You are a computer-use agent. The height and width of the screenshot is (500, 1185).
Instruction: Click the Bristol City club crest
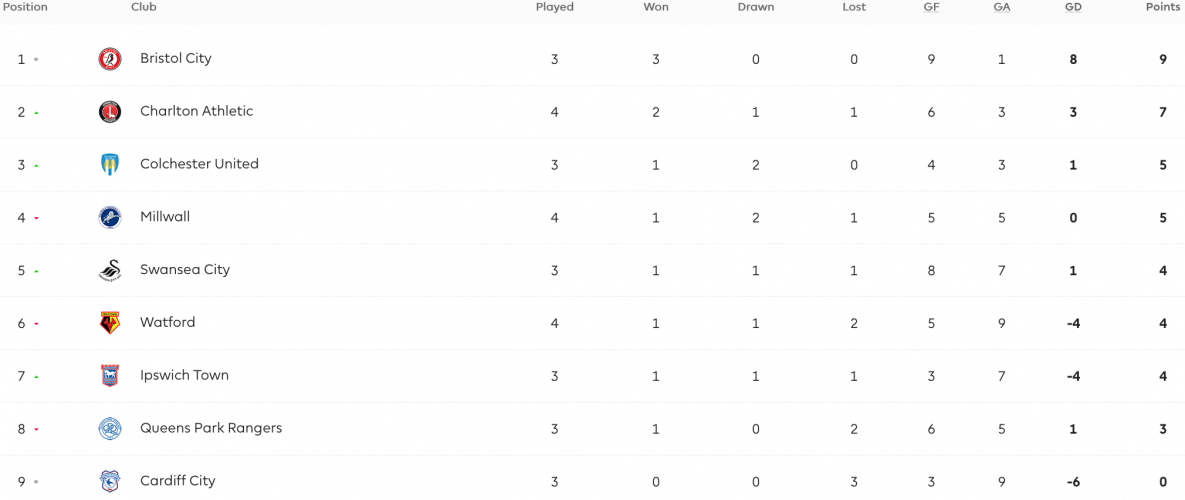click(110, 59)
